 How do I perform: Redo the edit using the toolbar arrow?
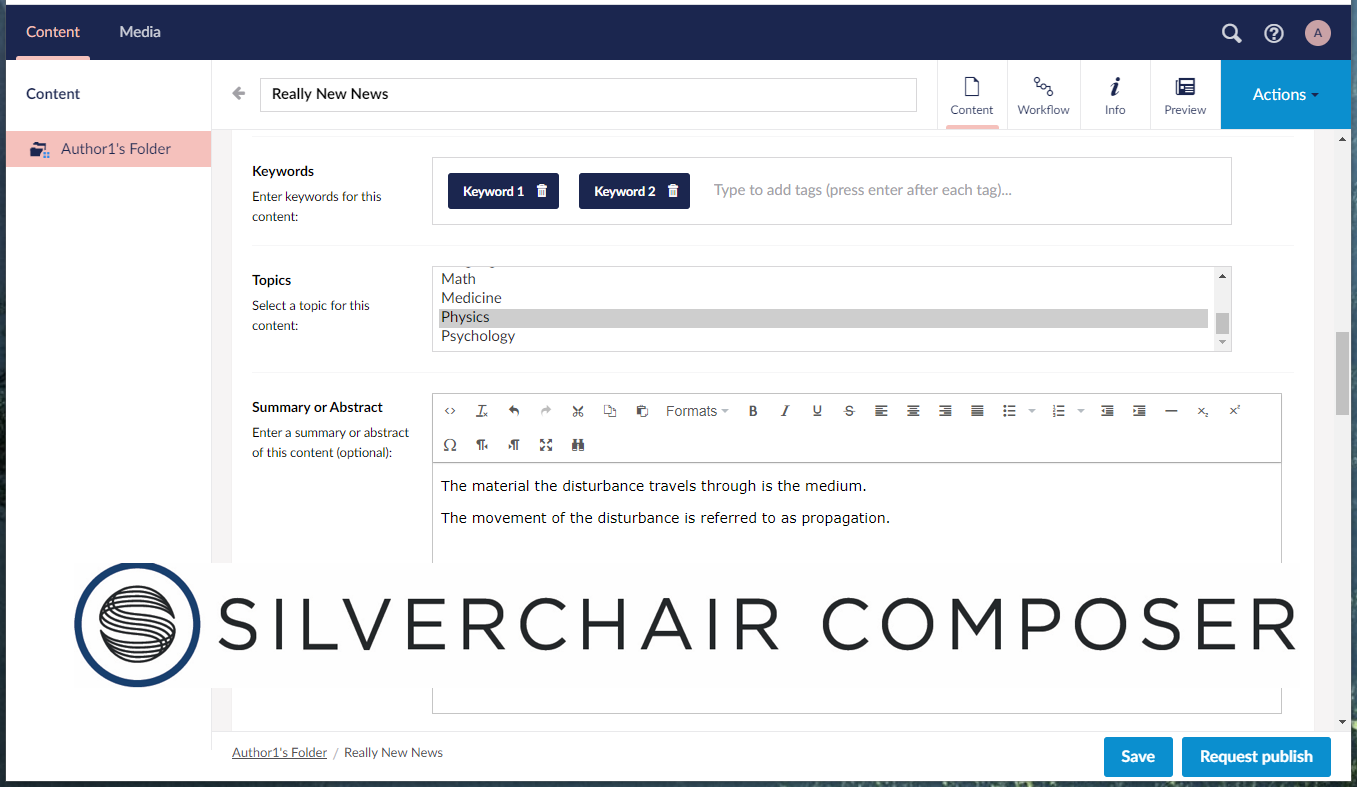546,411
